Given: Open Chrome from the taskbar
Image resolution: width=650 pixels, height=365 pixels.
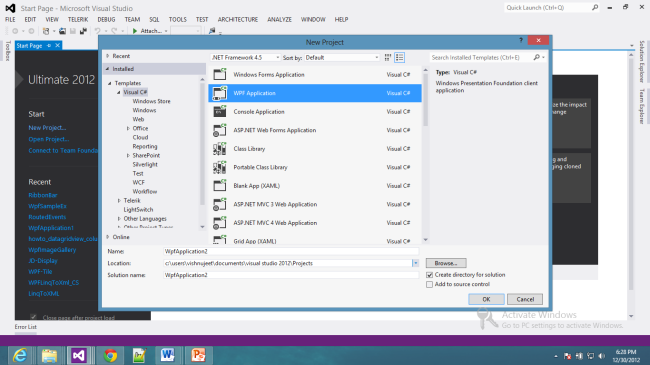Looking at the screenshot, I should pyautogui.click(x=110, y=355).
